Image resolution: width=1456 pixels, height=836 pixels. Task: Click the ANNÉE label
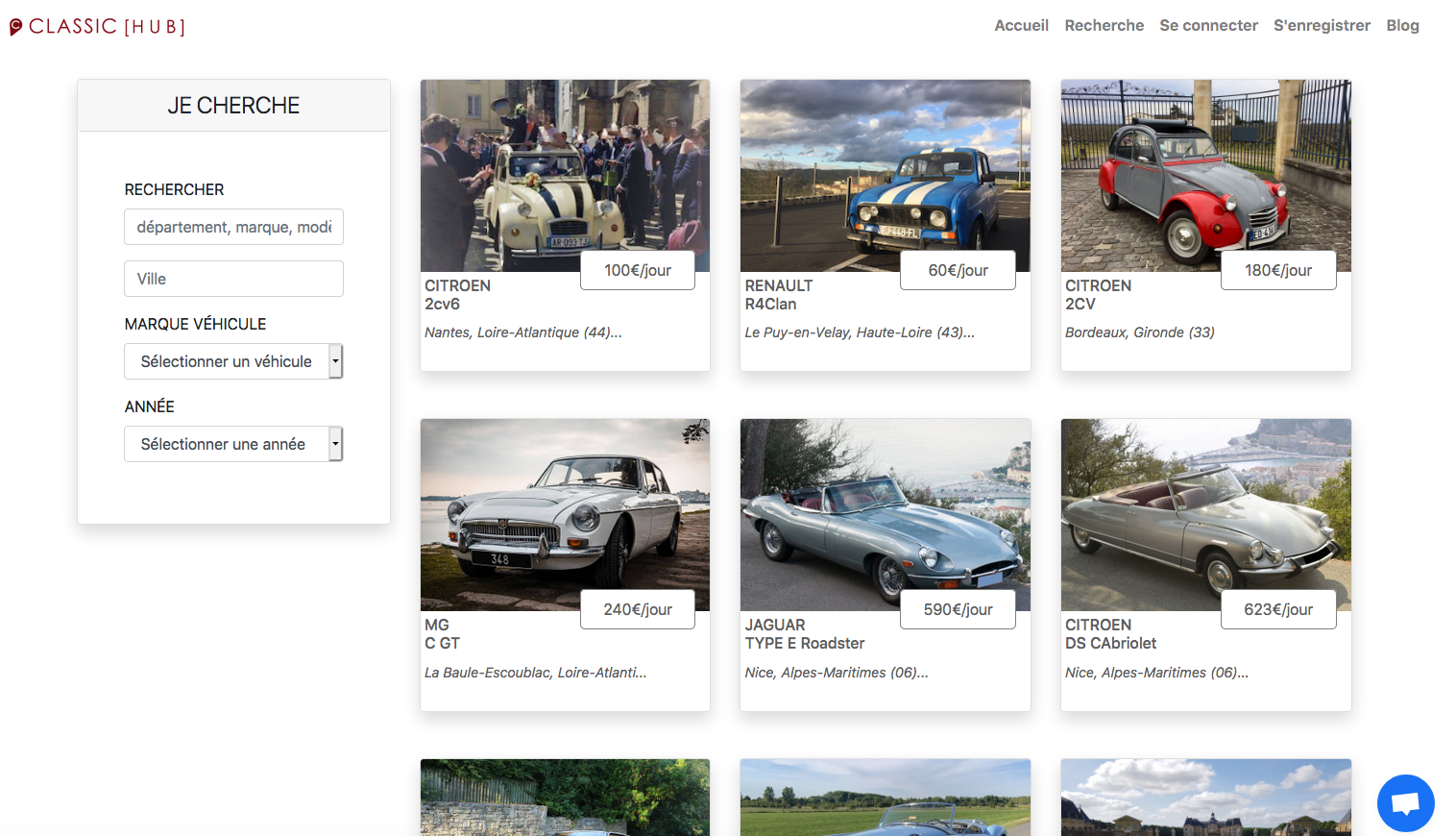click(x=149, y=407)
